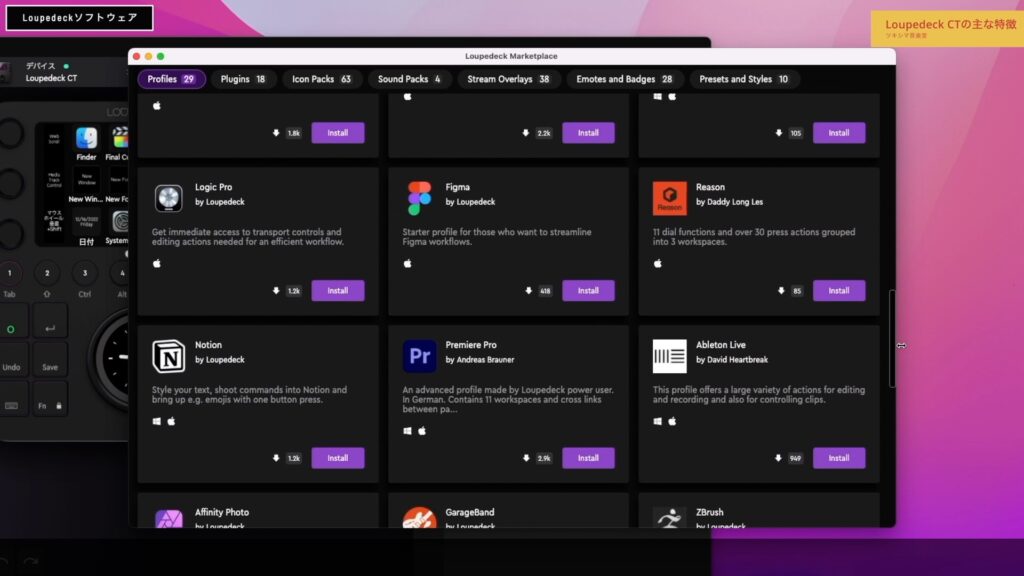Click 'by David Heartbreak' author text
The height and width of the screenshot is (576, 1024).
pyautogui.click(x=731, y=360)
